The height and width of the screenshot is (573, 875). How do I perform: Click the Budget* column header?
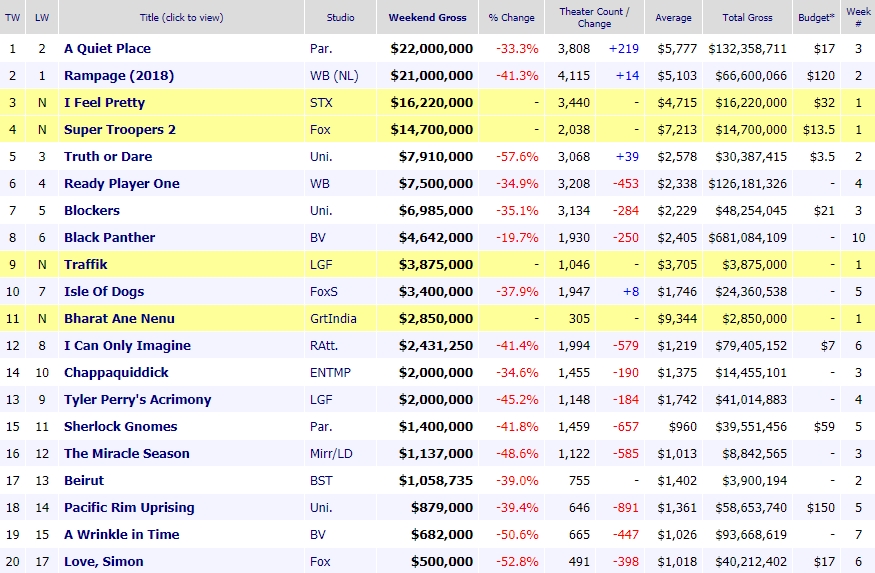816,17
